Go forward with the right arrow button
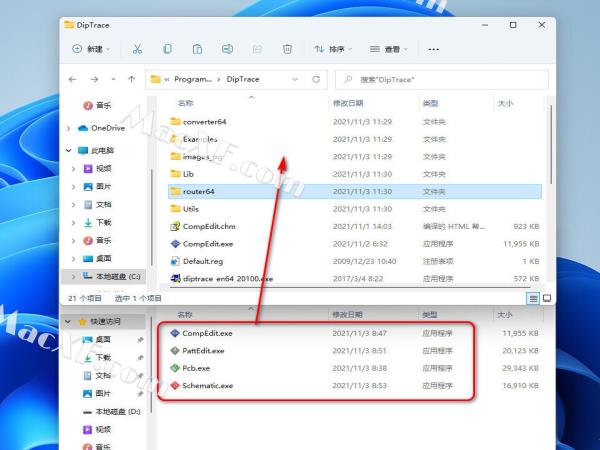Image resolution: width=600 pixels, height=450 pixels. [94, 79]
